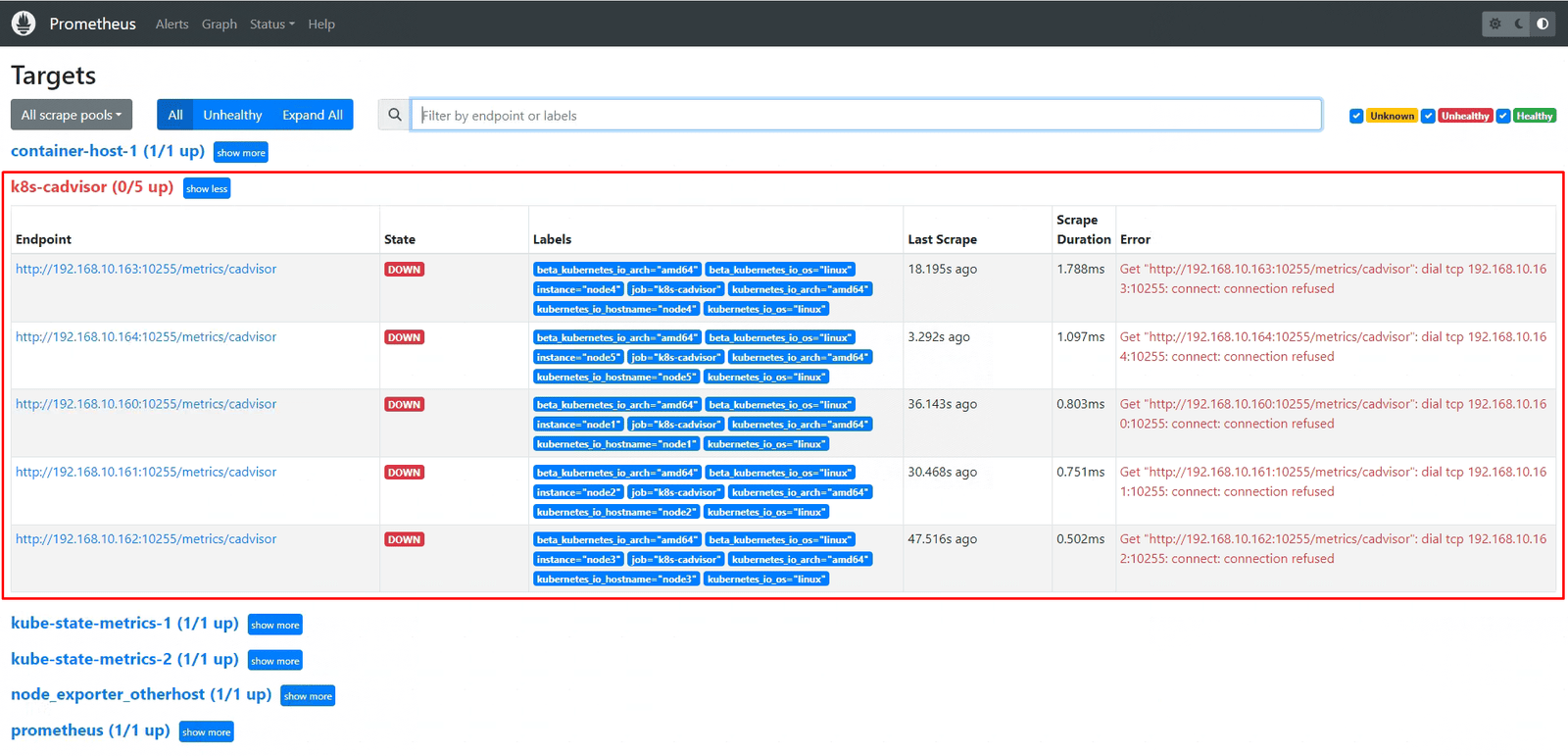Screen dimensions: 1568x756
Task: Focus the filter by endpoint or labels field
Action: pyautogui.click(x=866, y=115)
